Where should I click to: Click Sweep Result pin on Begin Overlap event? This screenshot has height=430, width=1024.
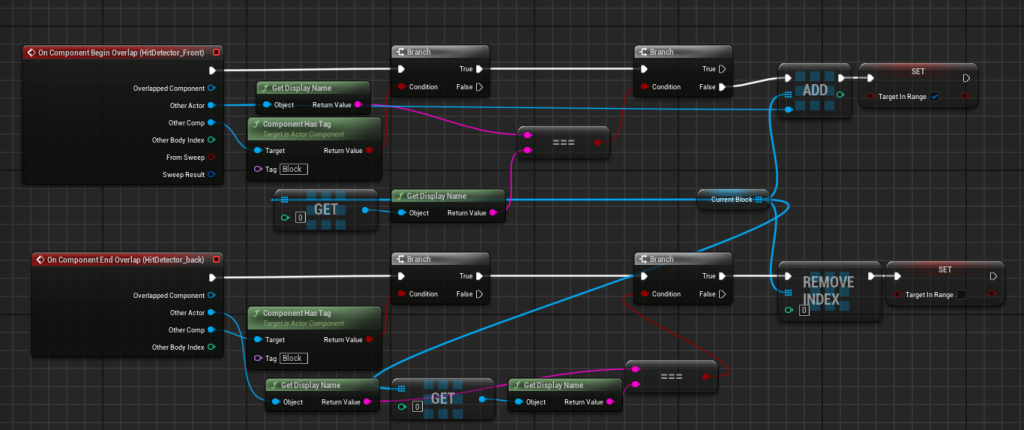(211, 174)
